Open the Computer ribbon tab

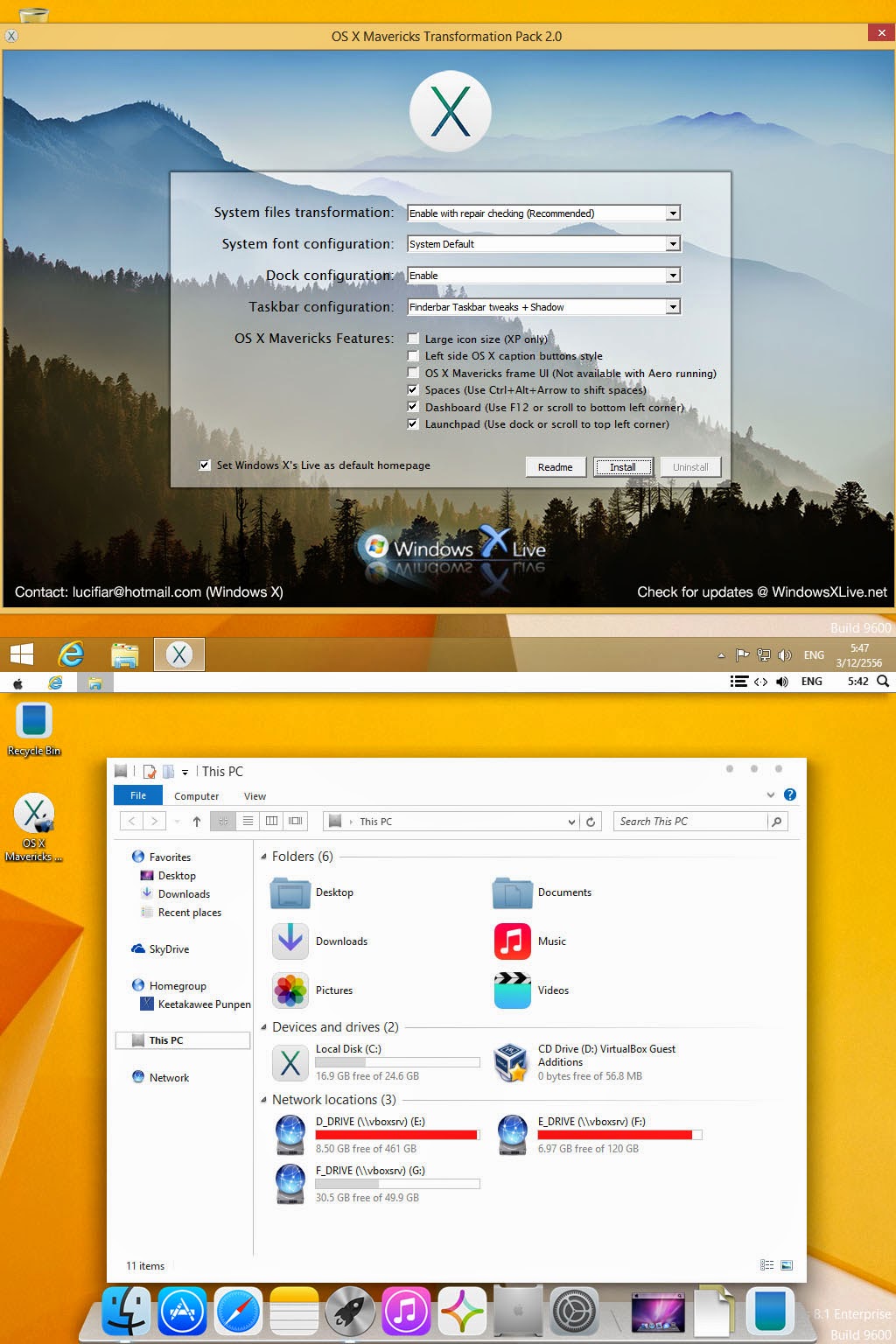point(196,796)
